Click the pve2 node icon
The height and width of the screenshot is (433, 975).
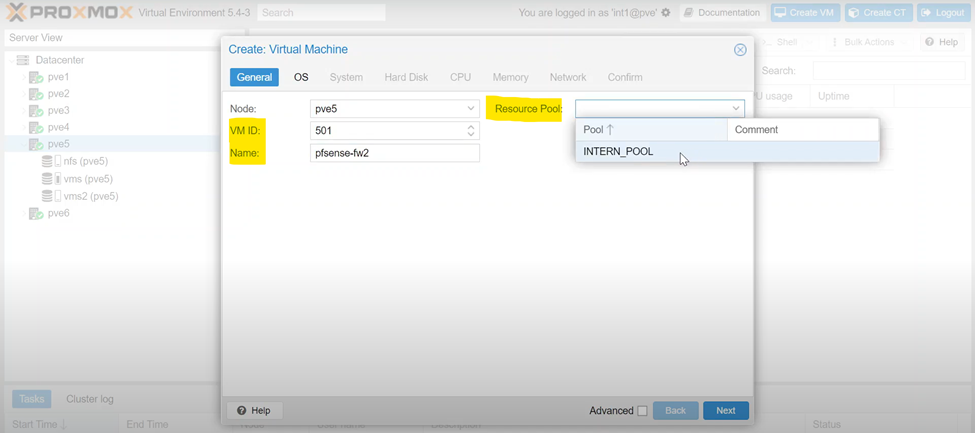[36, 94]
